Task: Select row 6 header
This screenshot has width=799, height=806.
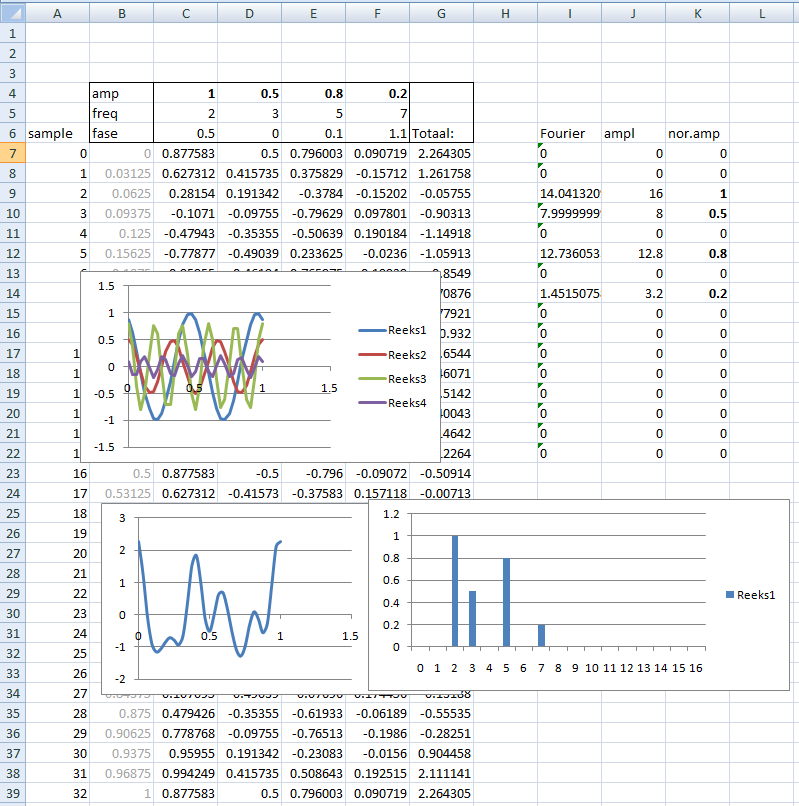Action: click(12, 133)
